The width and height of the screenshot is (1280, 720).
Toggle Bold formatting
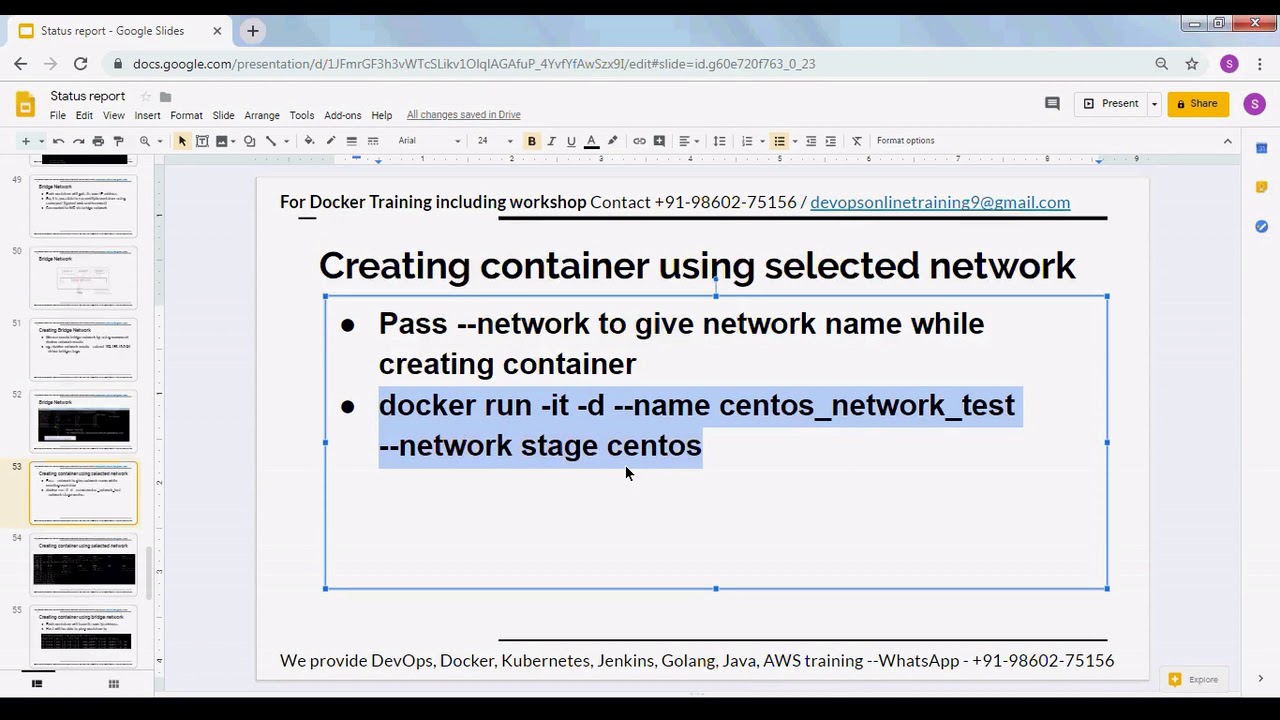click(532, 141)
